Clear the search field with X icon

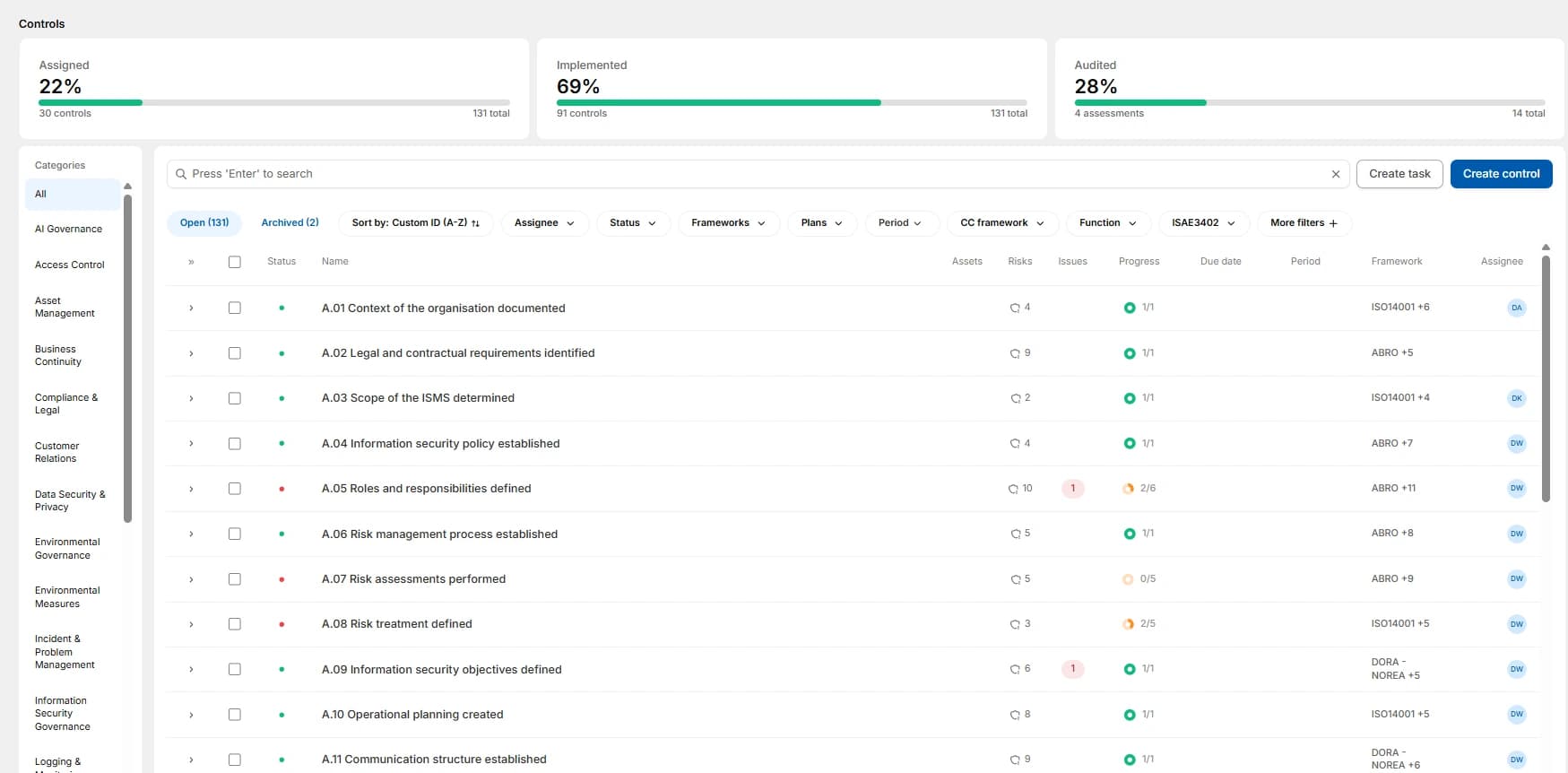pos(1336,174)
